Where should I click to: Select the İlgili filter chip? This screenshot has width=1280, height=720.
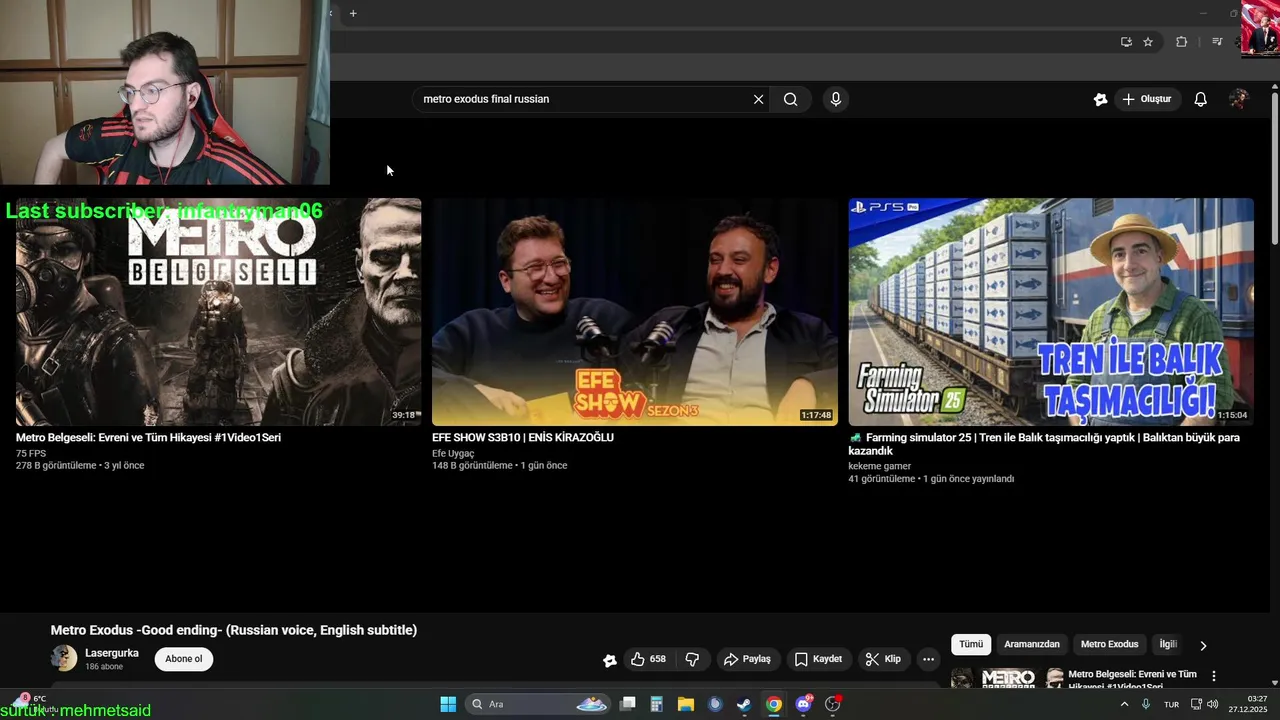pos(1167,644)
